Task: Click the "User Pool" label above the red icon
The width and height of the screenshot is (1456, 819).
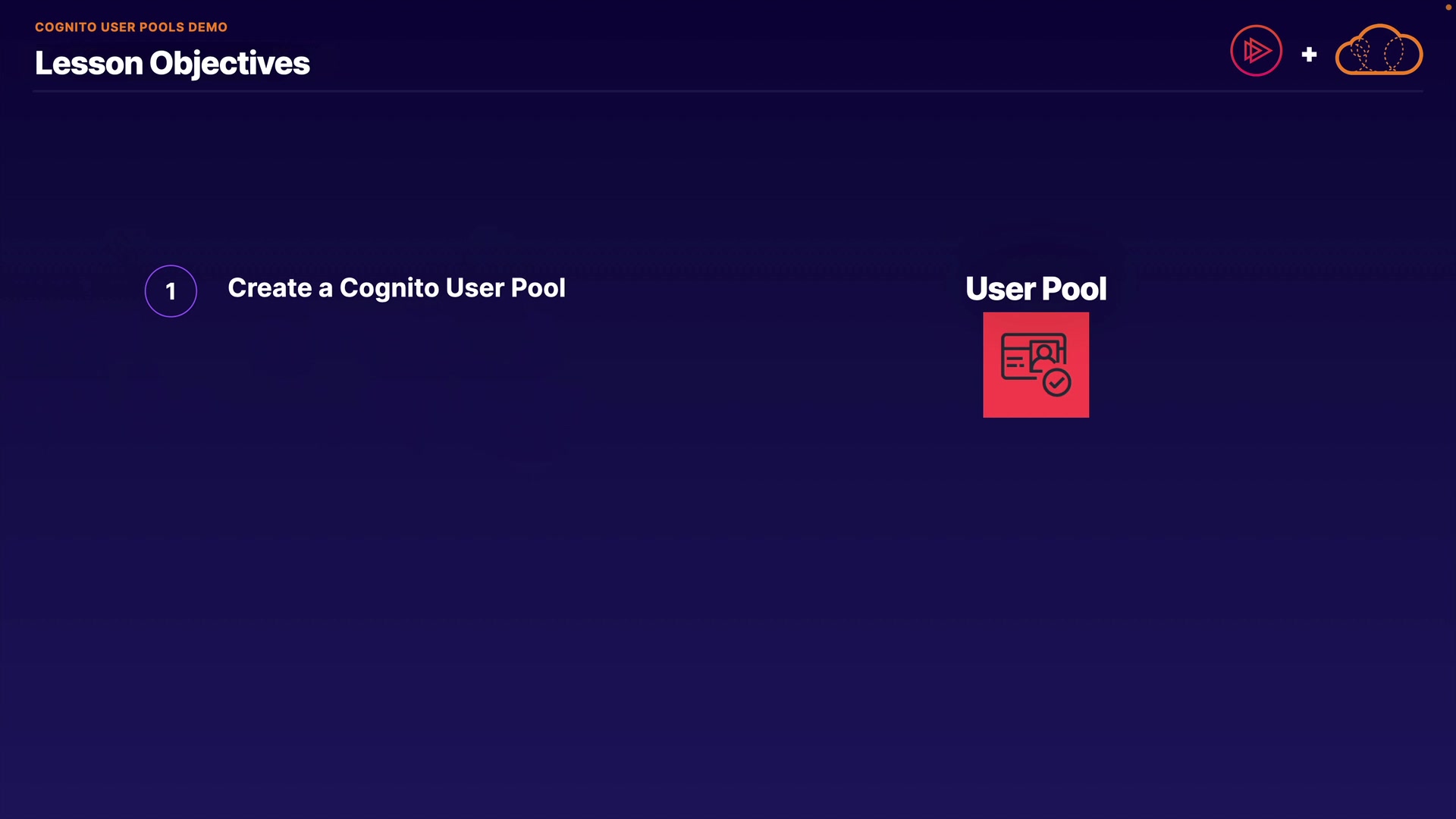Action: coord(1036,289)
